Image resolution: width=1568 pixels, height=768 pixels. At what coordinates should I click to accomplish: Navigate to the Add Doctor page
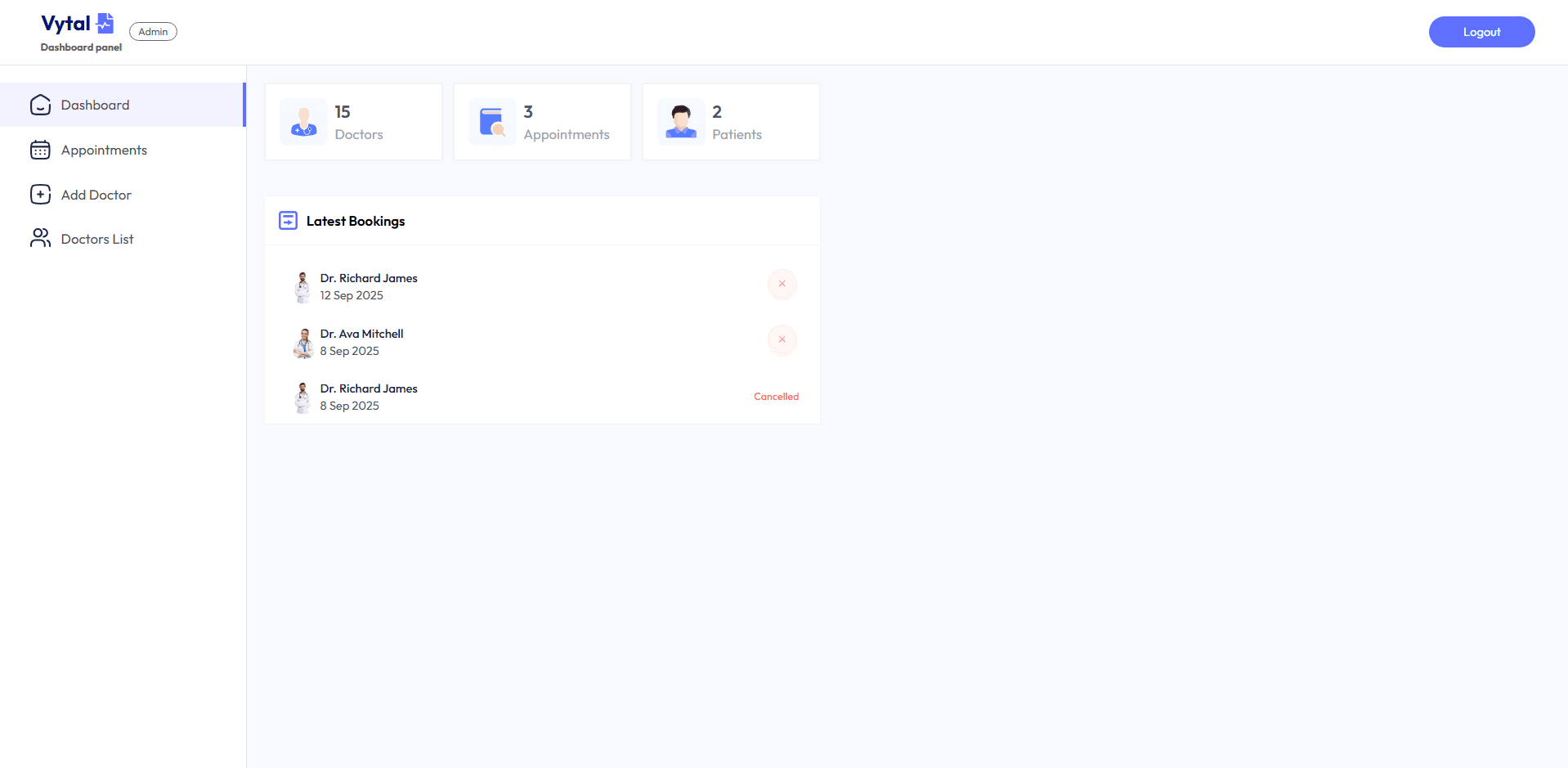[96, 194]
